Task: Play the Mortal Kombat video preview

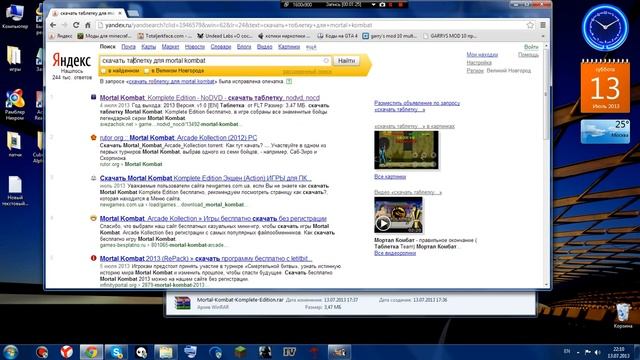Action: [x=382, y=224]
